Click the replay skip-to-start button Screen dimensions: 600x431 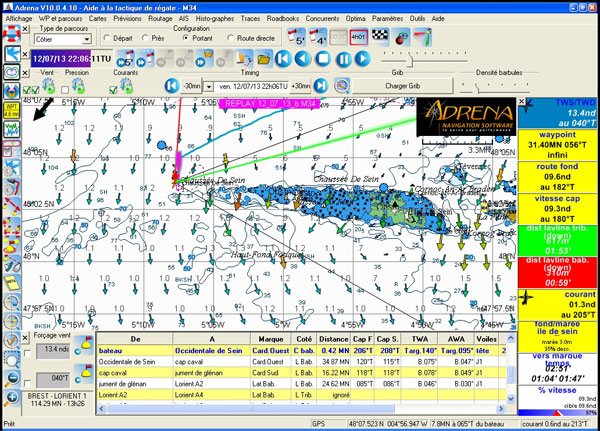(283, 59)
